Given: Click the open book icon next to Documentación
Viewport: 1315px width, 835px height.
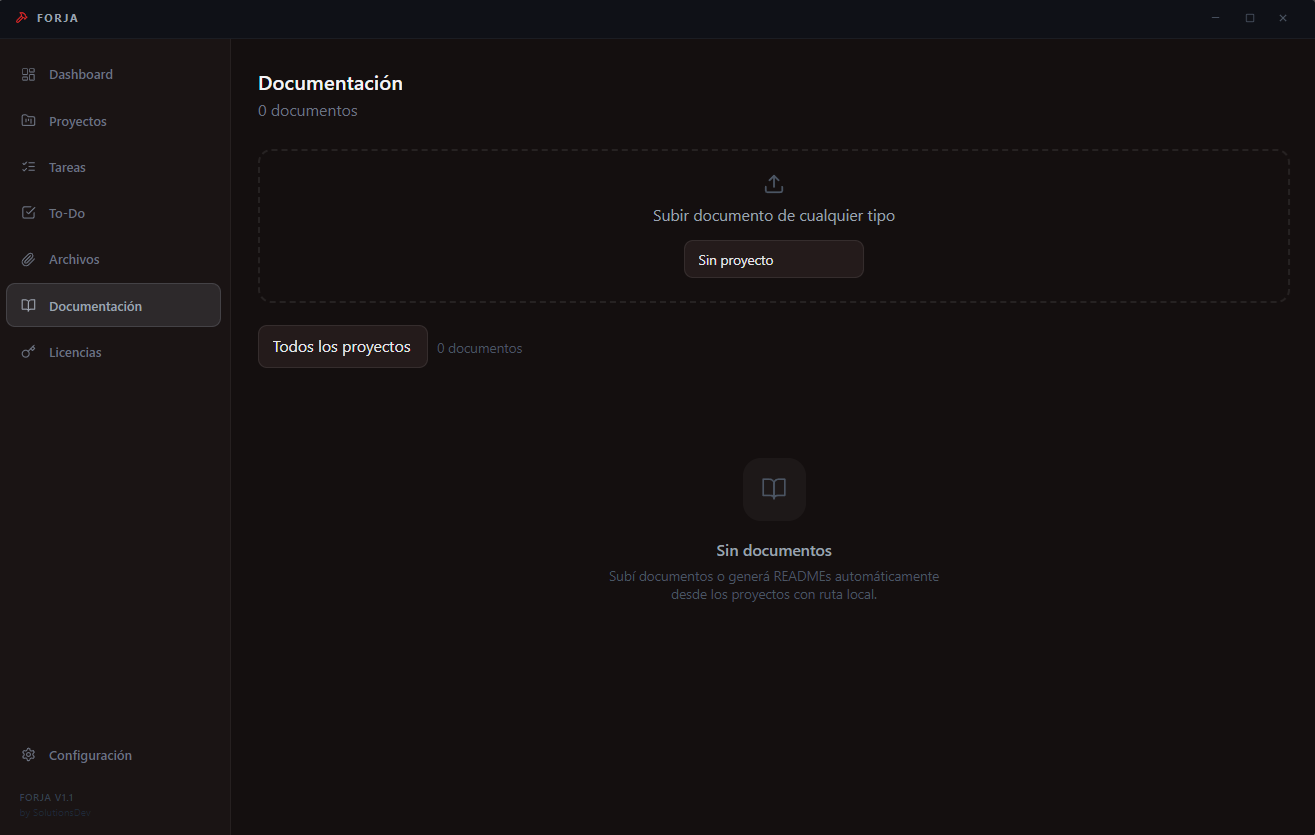Looking at the screenshot, I should coord(28,305).
